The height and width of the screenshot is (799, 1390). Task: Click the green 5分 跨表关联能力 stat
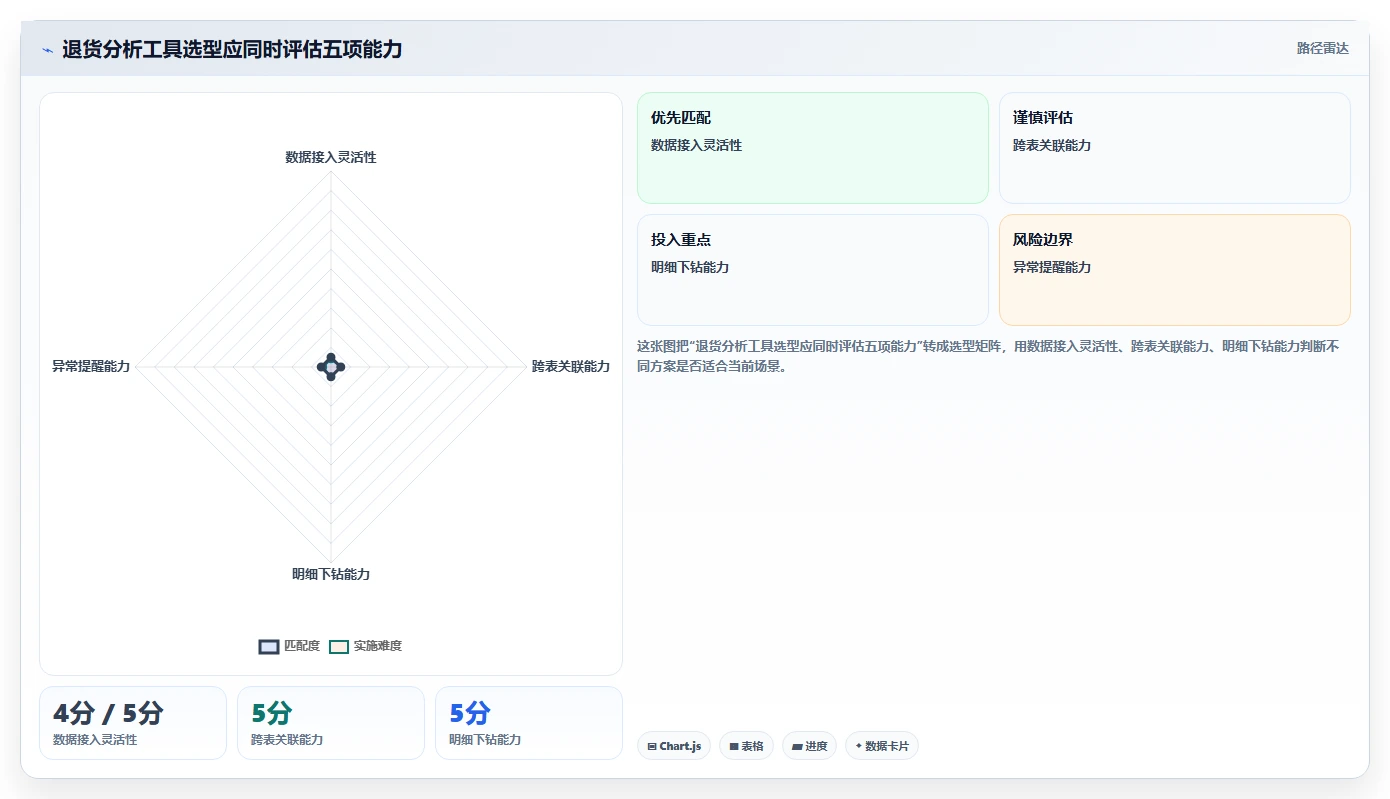coord(331,723)
